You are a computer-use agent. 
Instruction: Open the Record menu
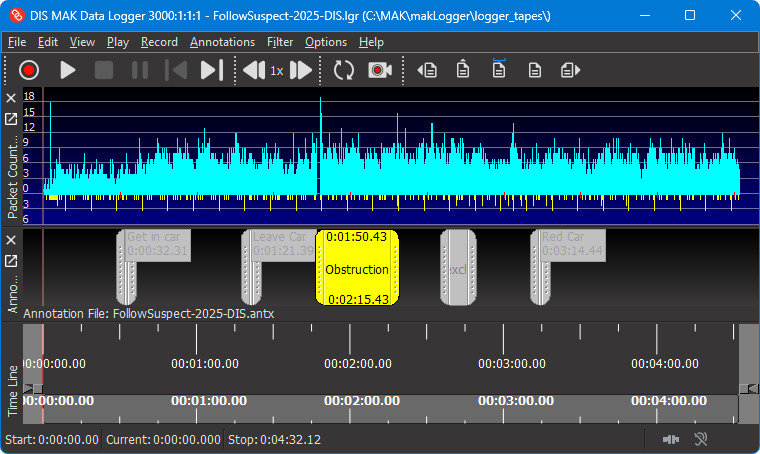(x=159, y=42)
